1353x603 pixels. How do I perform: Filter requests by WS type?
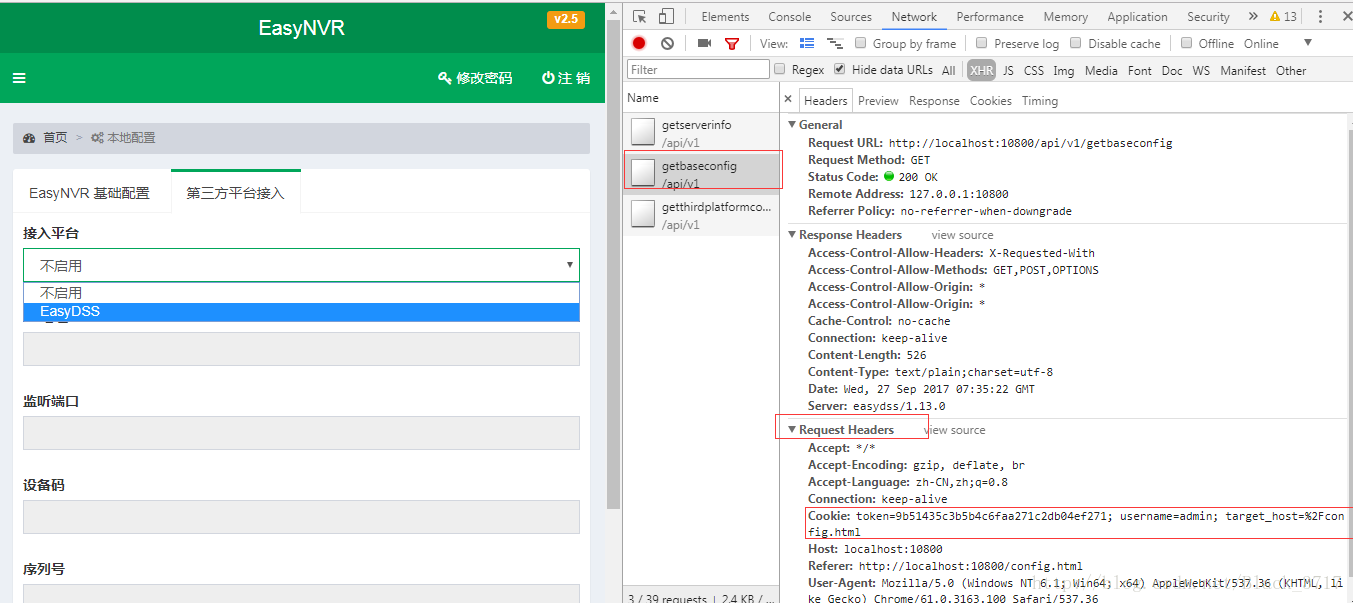pyautogui.click(x=1201, y=70)
